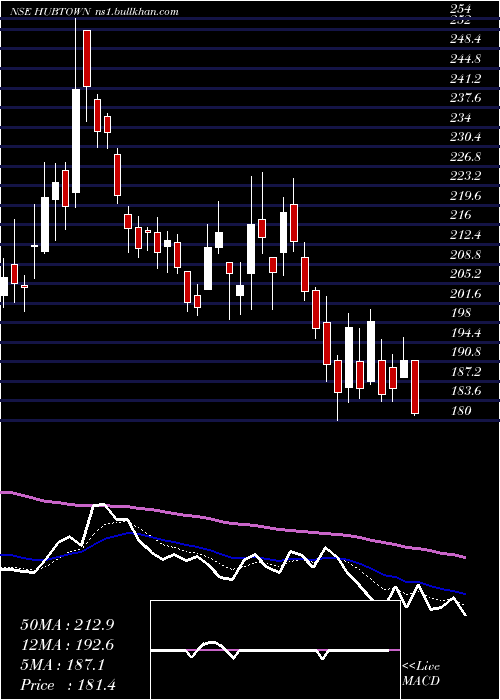Select the 248.4 price axis label
Image resolution: width=500 pixels, height=700 pixels.
465,39
